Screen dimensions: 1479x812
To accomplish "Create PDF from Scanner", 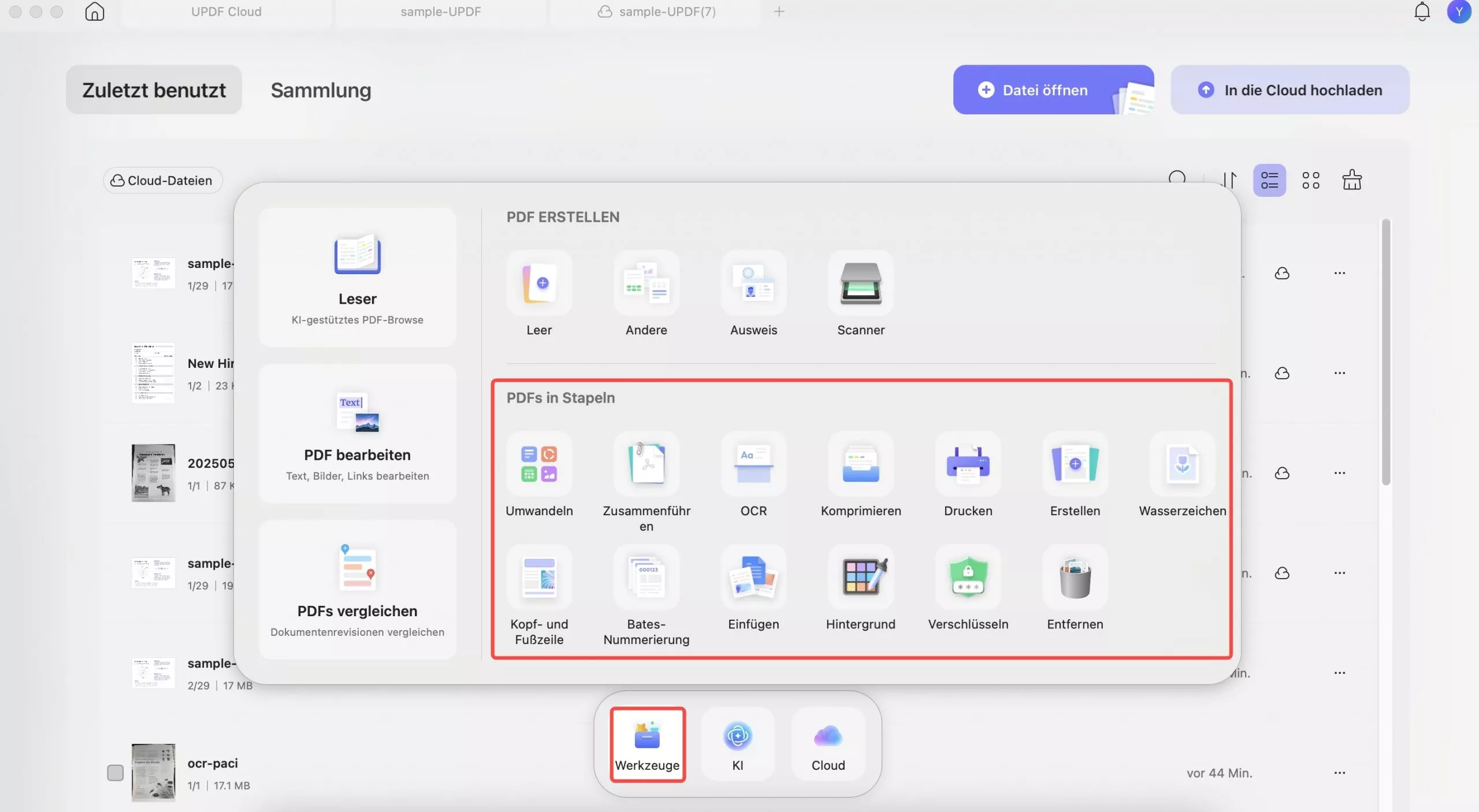I will coord(860,284).
